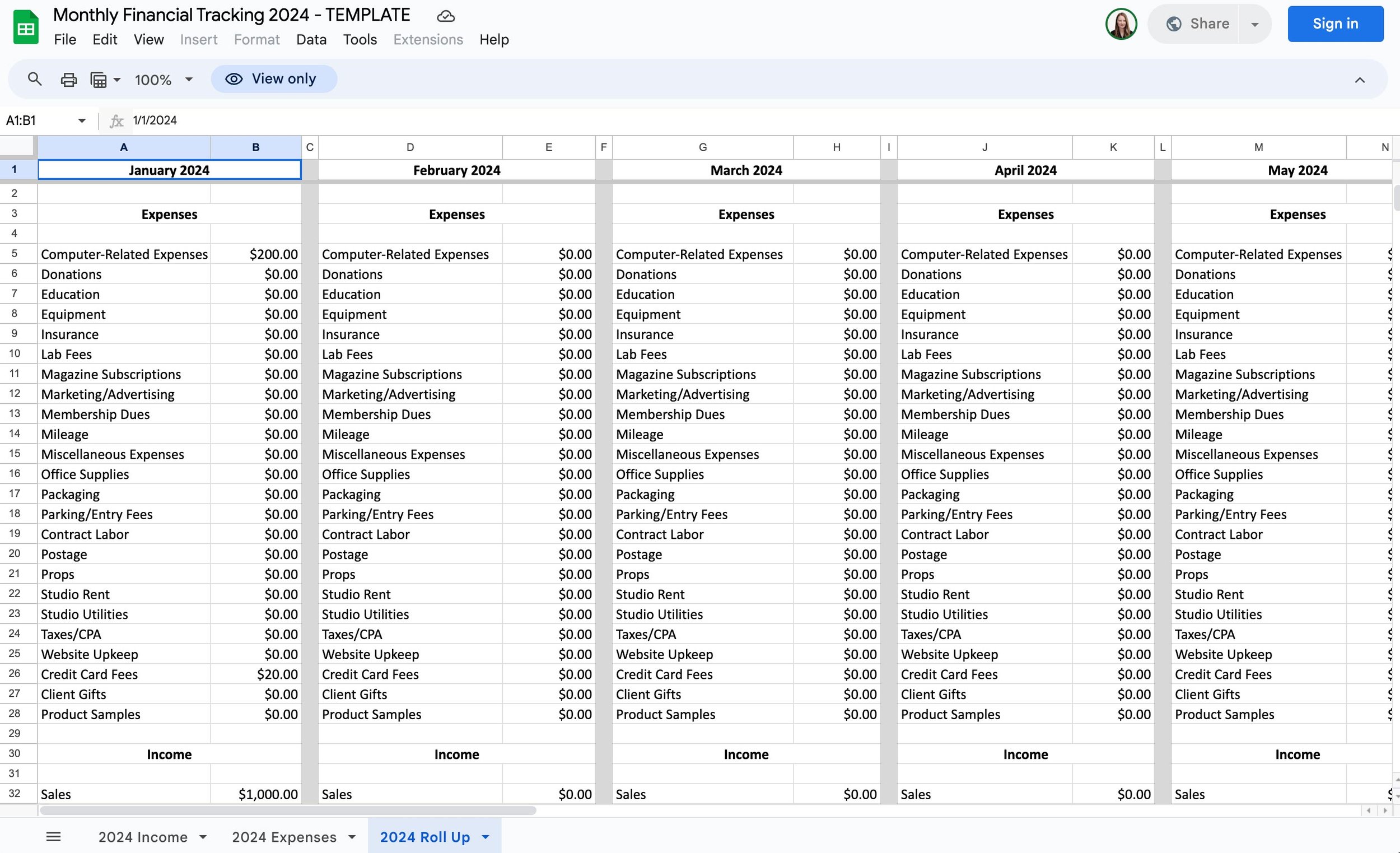
Task: Expand the Share options dropdown arrow
Action: point(1254,24)
